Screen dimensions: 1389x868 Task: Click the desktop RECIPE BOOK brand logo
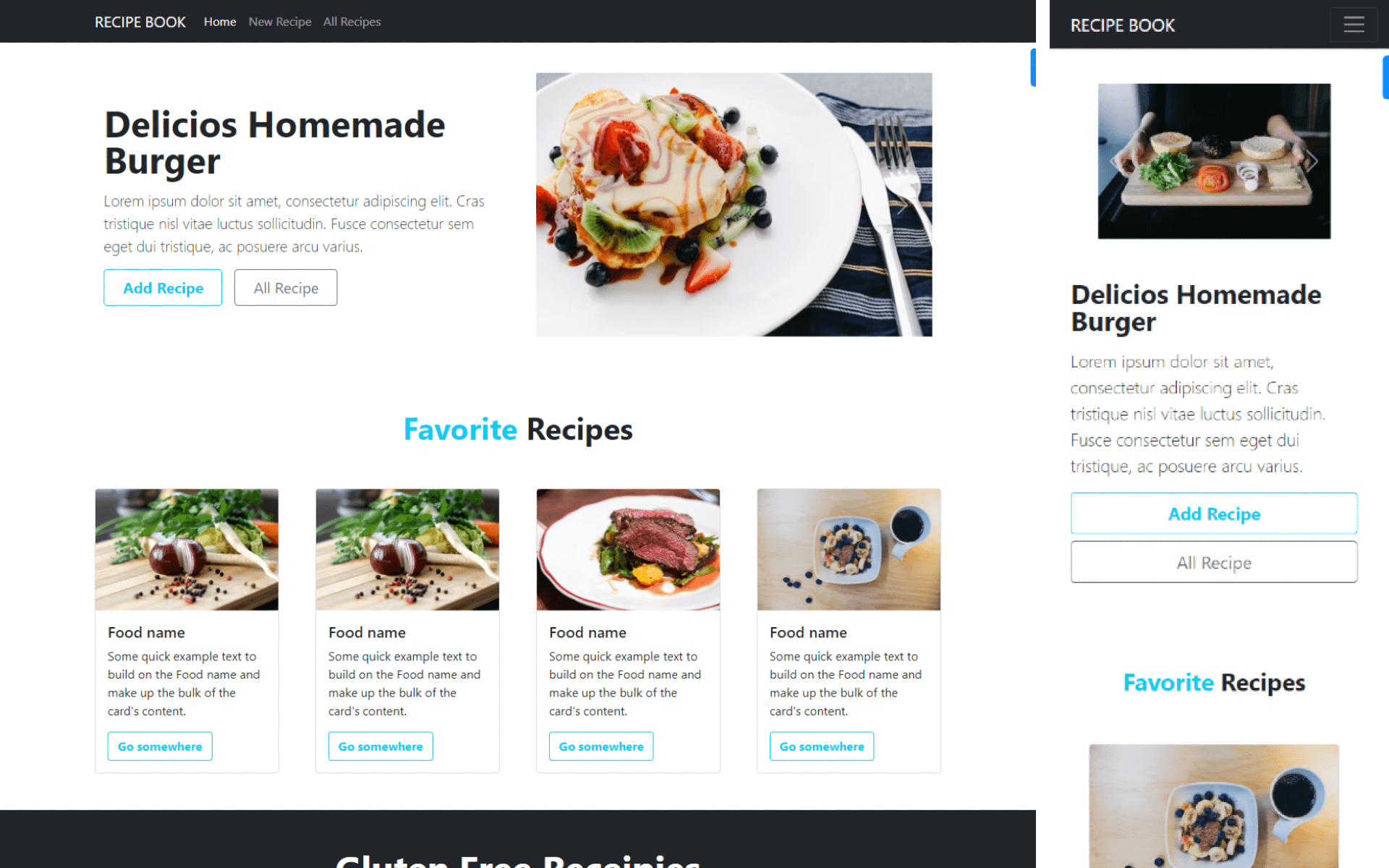(140, 22)
